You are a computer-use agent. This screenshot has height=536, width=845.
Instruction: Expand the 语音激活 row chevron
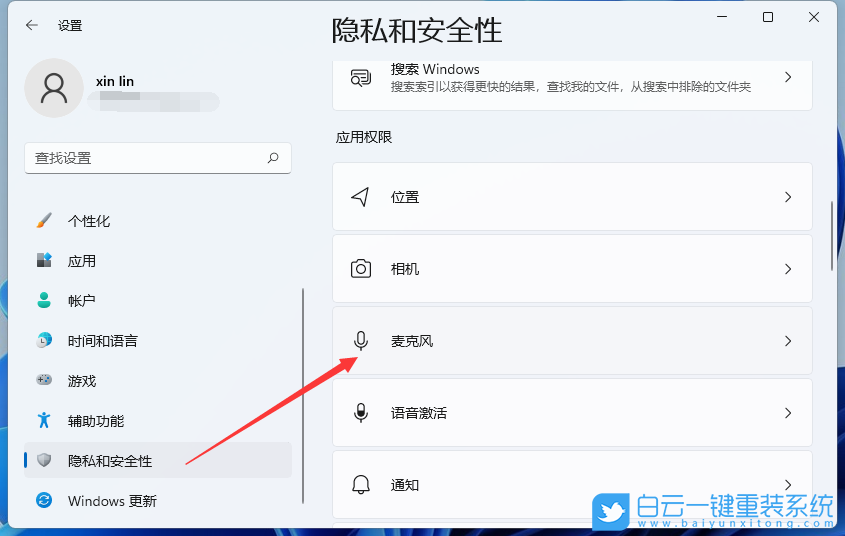pos(788,413)
